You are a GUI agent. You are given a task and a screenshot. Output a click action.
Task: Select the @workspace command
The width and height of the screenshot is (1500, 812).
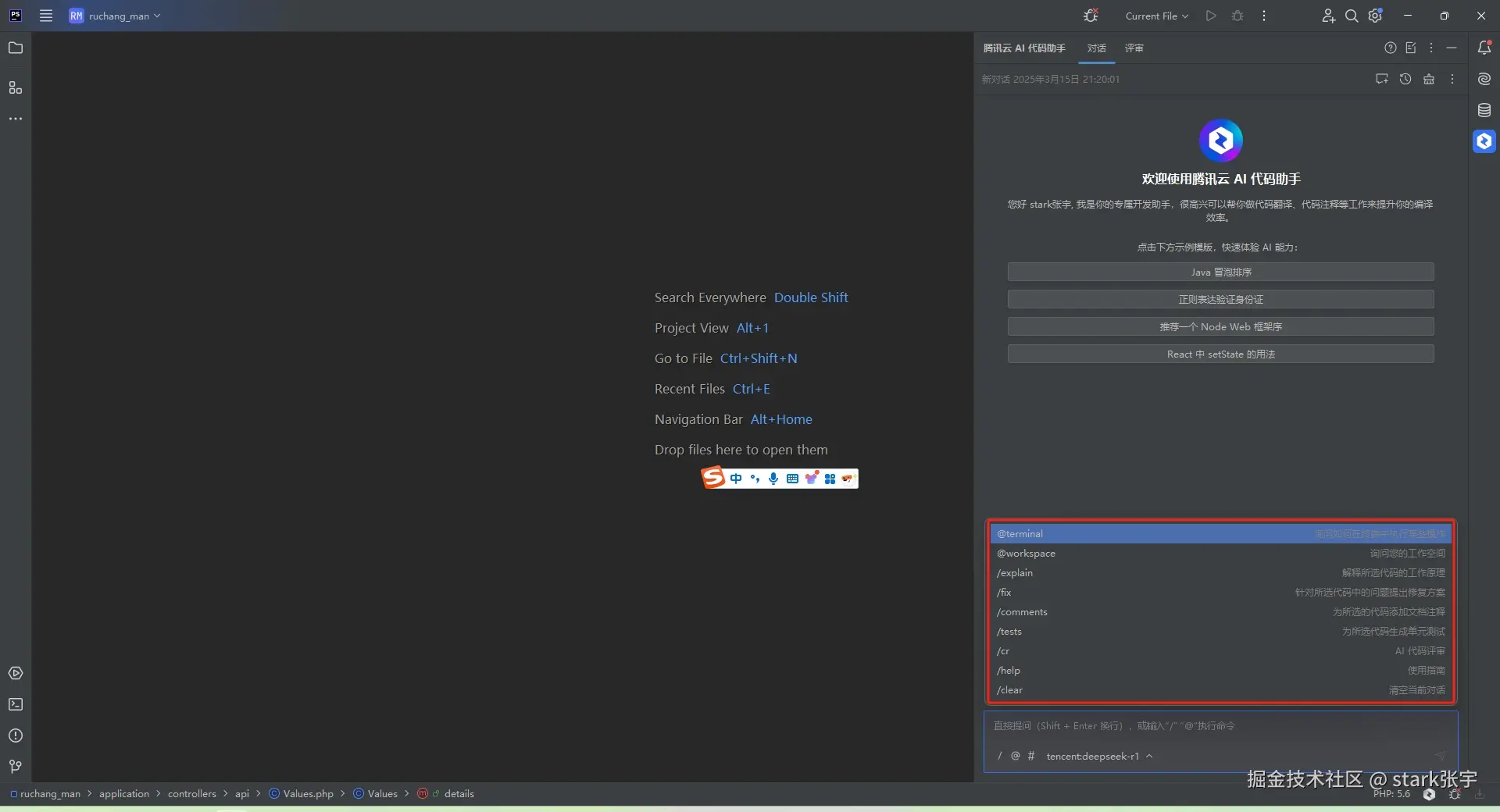[1221, 554]
